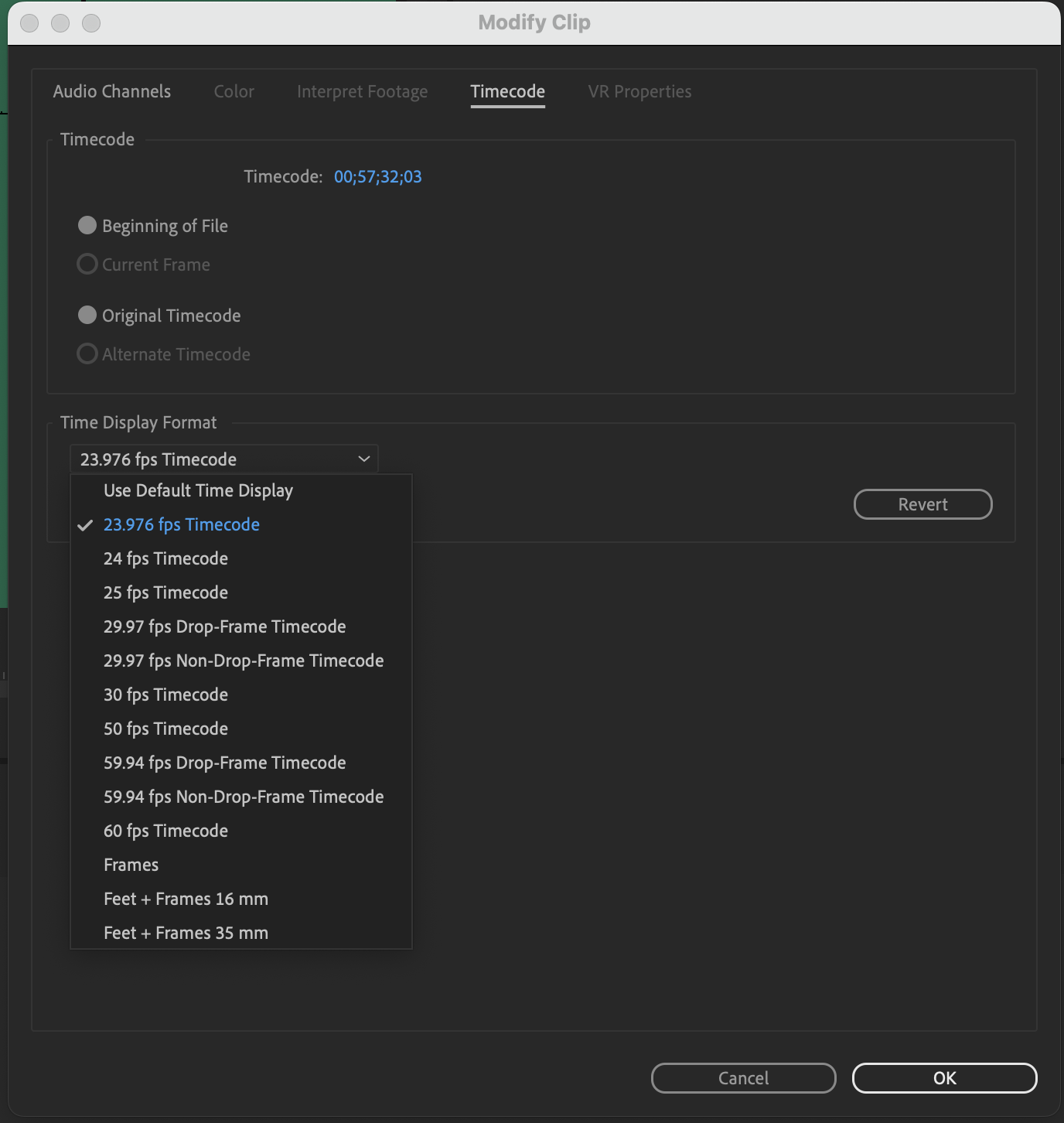Cancel the Modify Clip dialog
Screen dimensions: 1064x1123
pos(743,1078)
